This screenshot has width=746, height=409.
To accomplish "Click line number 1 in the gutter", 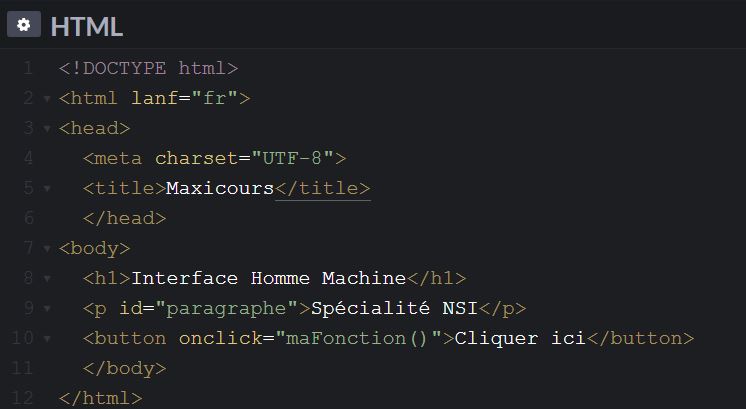I will [x=29, y=68].
